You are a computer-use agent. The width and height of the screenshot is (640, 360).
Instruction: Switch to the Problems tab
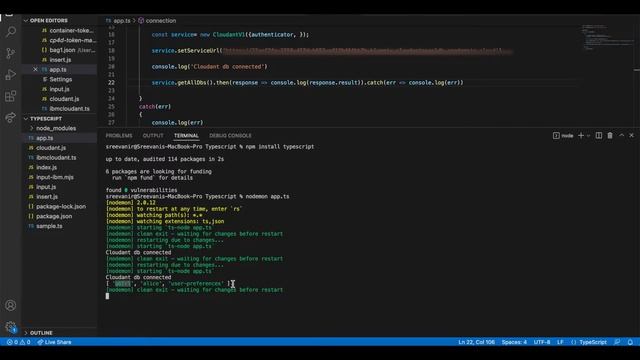click(119, 136)
